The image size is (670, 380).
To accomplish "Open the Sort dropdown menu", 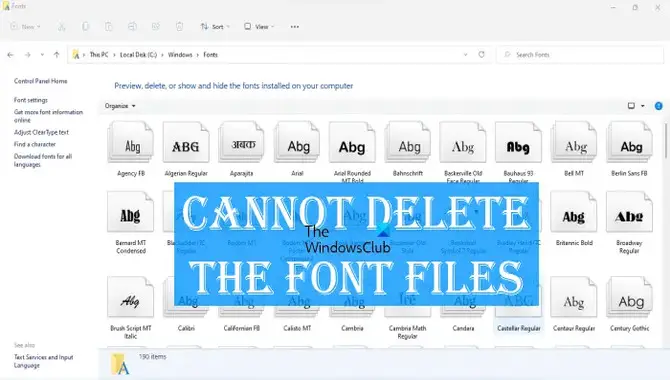I will (215, 27).
